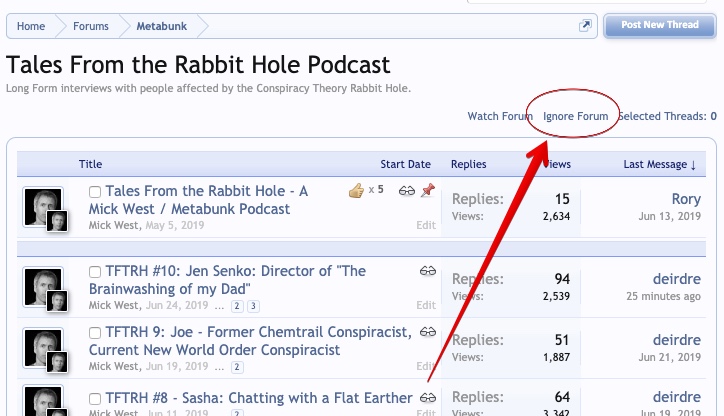Jump to page 3 of TFTRH #10 thread
This screenshot has height=416, width=724.
[x=253, y=306]
